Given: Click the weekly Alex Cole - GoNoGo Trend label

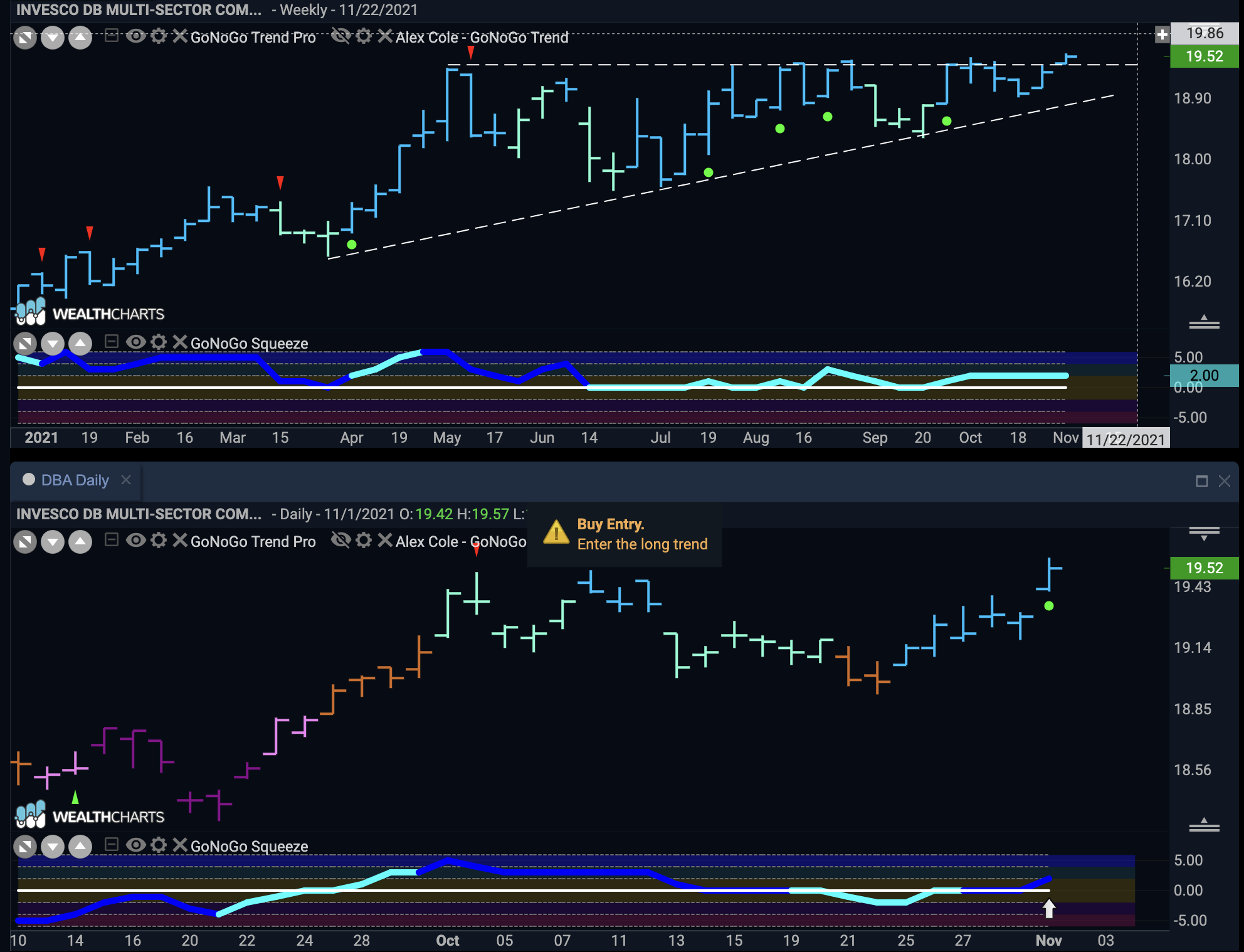Looking at the screenshot, I should coord(482,38).
